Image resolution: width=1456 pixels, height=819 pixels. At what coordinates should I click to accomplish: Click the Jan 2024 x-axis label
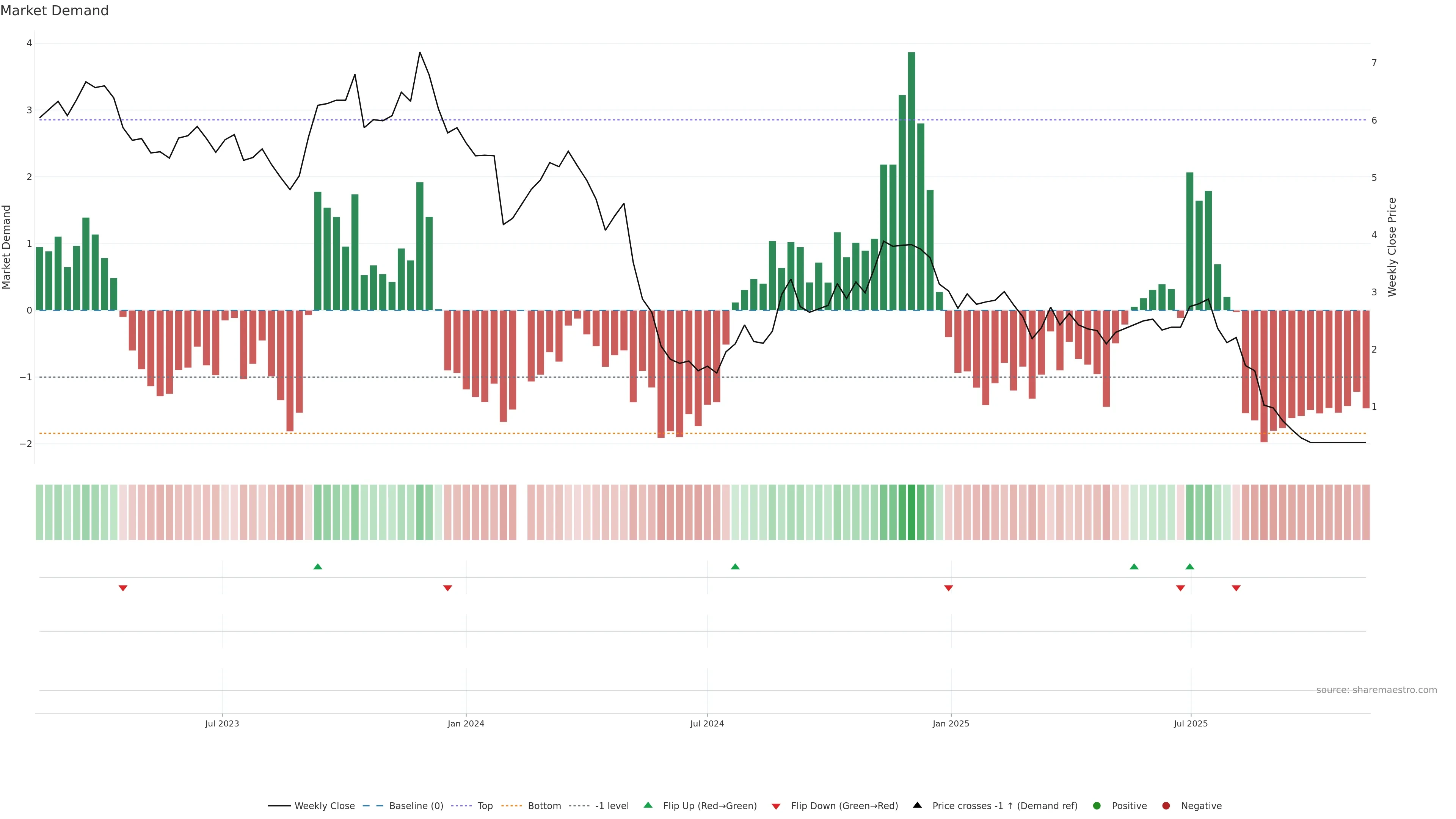(466, 723)
